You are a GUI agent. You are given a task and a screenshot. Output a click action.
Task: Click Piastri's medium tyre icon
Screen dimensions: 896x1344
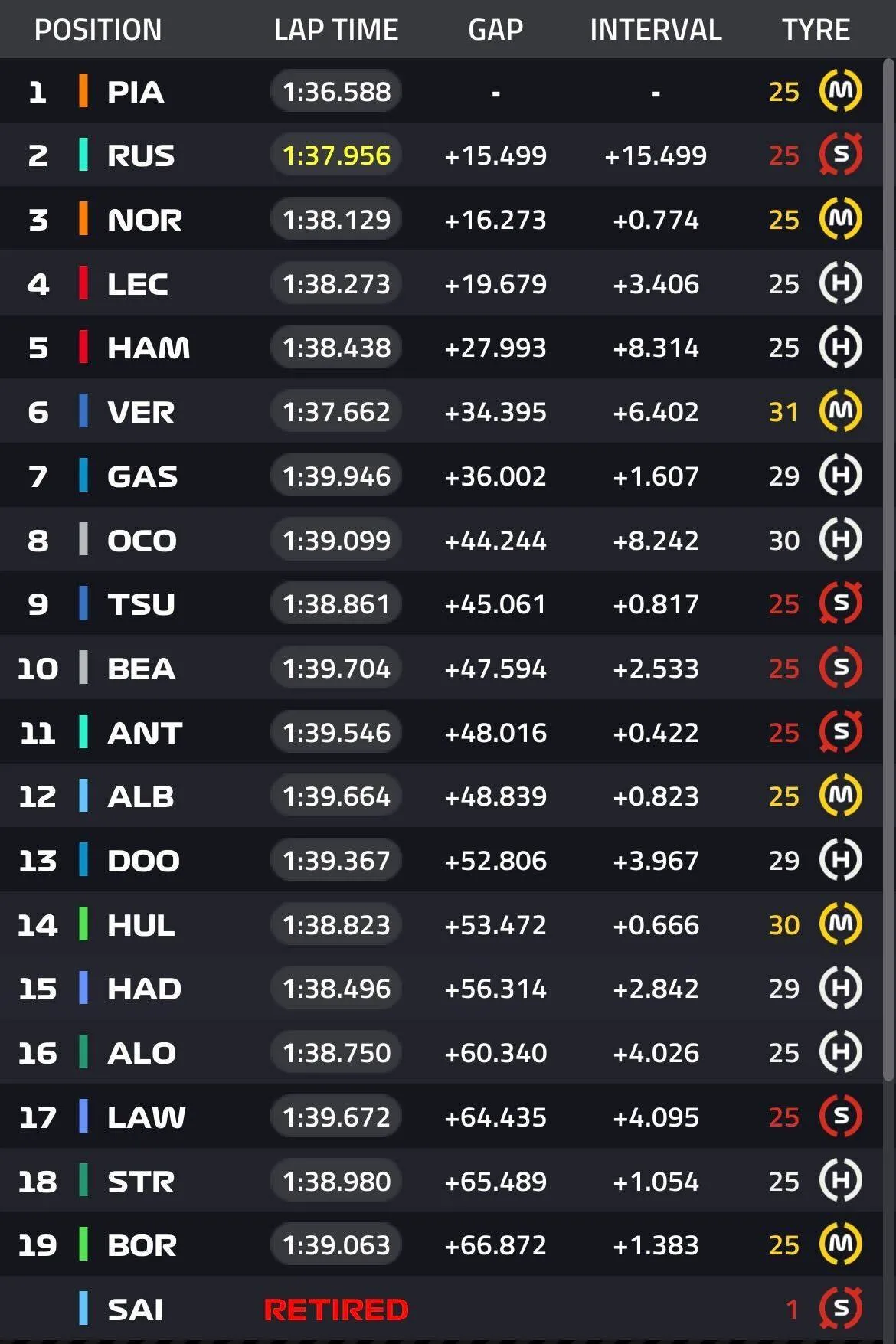(x=841, y=90)
